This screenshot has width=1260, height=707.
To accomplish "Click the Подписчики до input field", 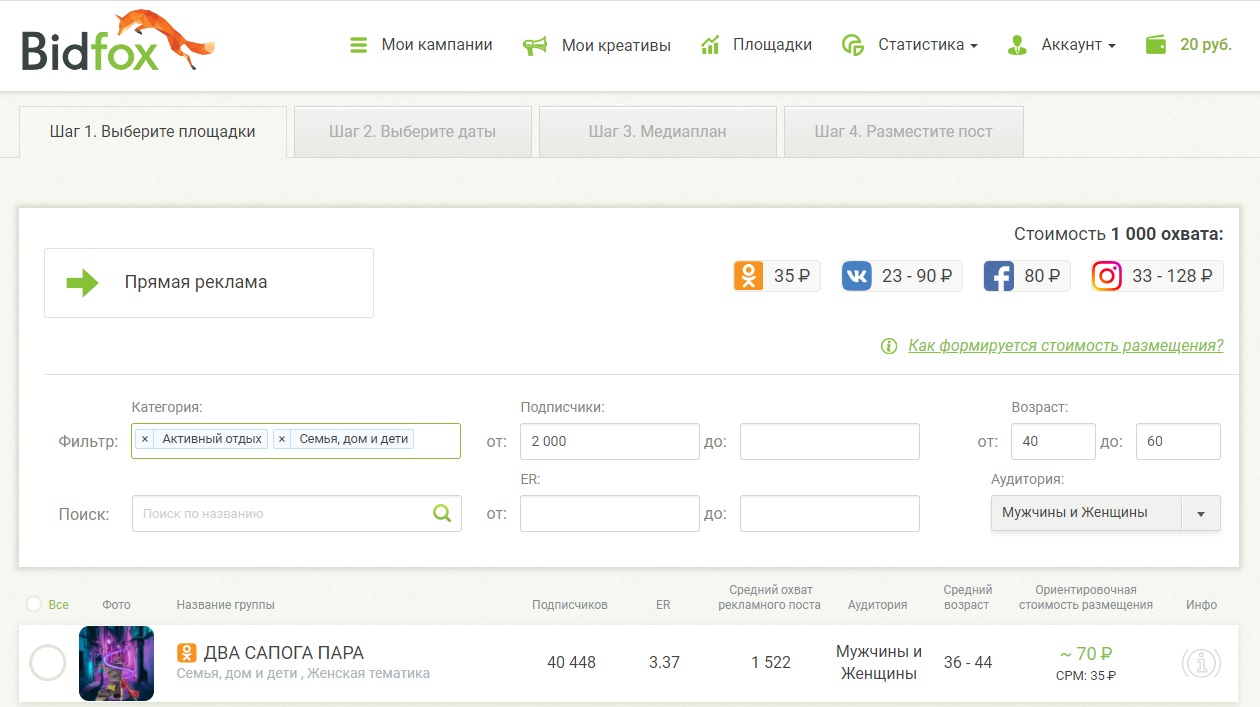I will [x=830, y=441].
